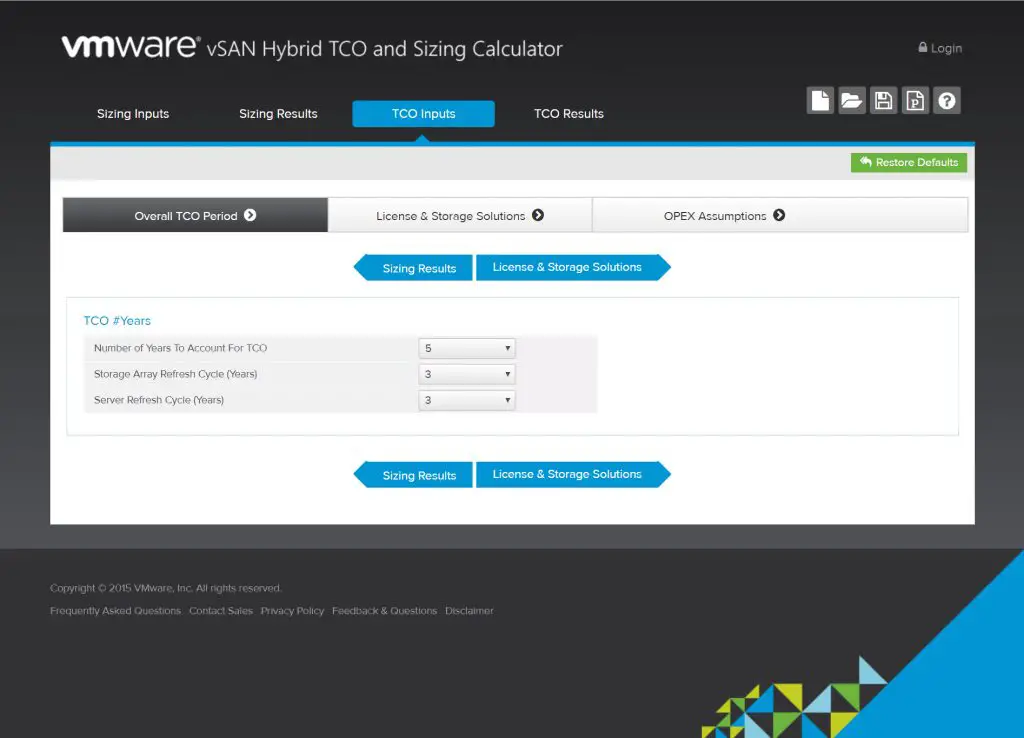Click Contact Sales footer link
This screenshot has height=738, width=1024.
point(221,611)
